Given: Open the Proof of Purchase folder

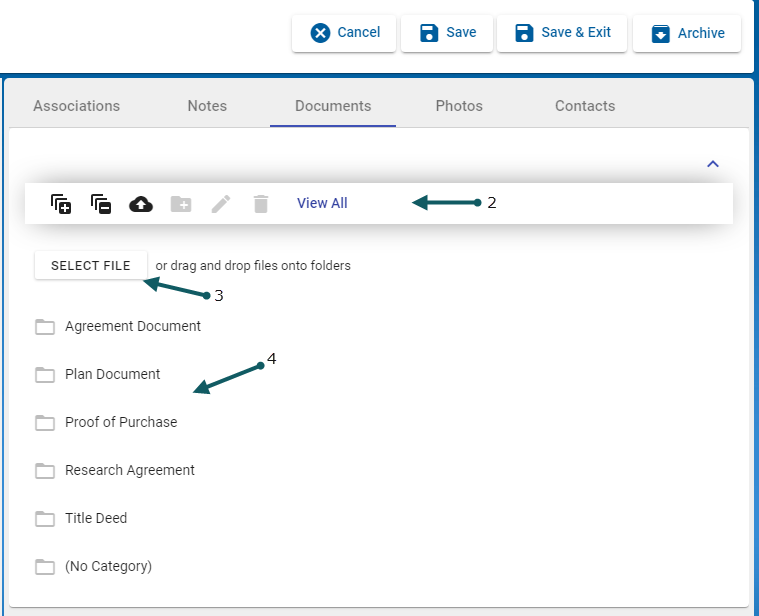Looking at the screenshot, I should [120, 422].
